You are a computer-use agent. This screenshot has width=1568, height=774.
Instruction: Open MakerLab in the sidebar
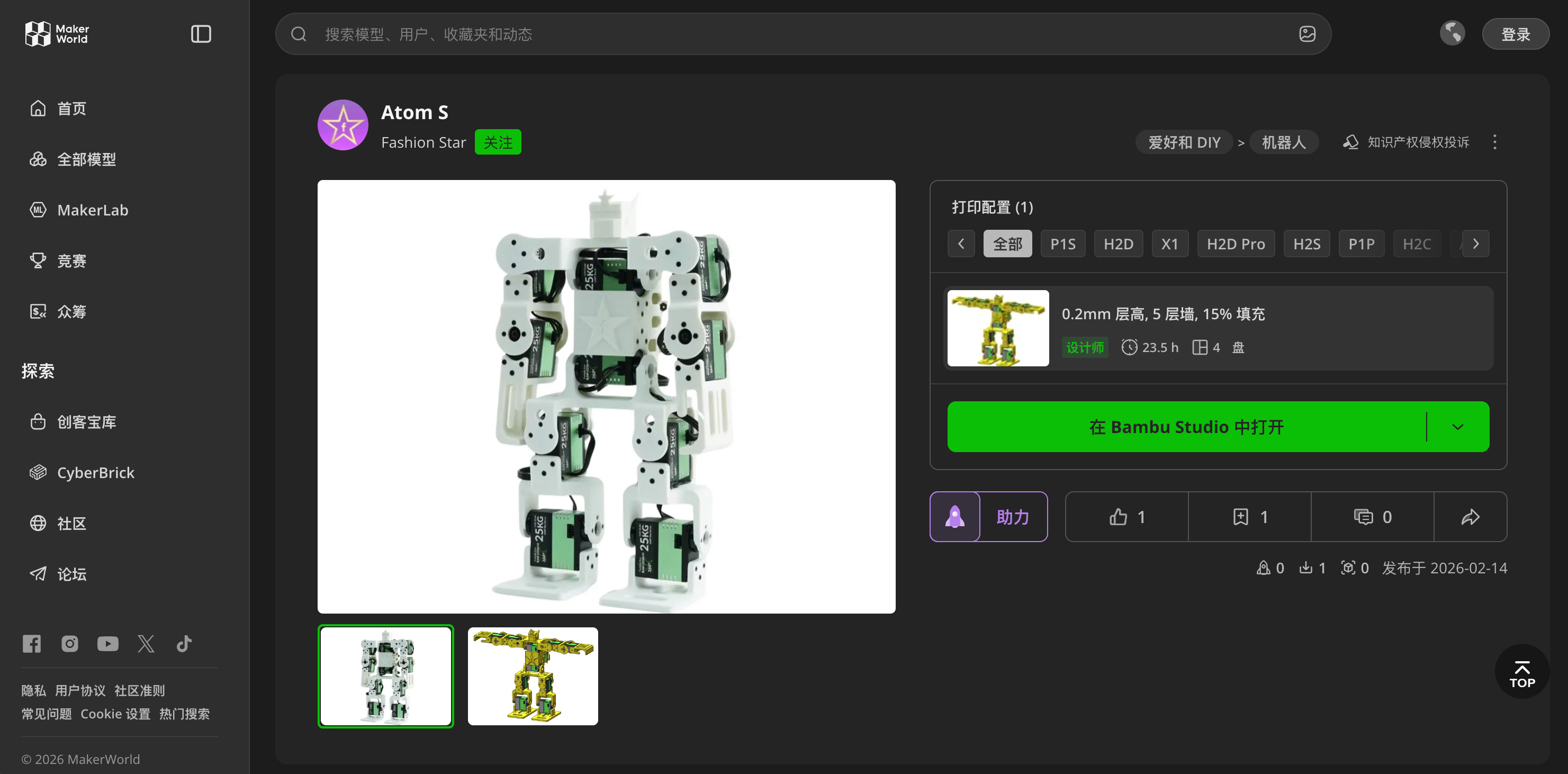click(93, 210)
